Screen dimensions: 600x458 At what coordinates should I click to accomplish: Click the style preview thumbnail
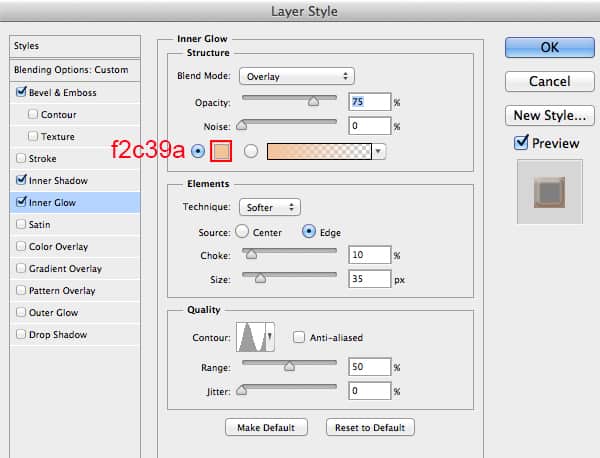pyautogui.click(x=547, y=191)
